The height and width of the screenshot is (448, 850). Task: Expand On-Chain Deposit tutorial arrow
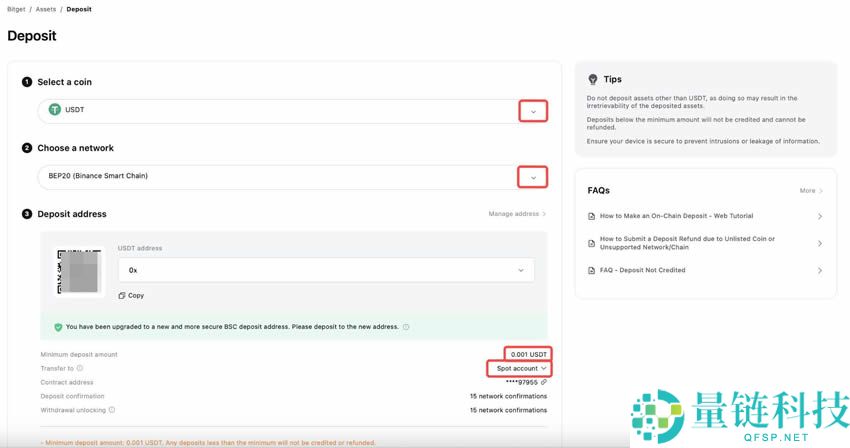pyautogui.click(x=820, y=216)
